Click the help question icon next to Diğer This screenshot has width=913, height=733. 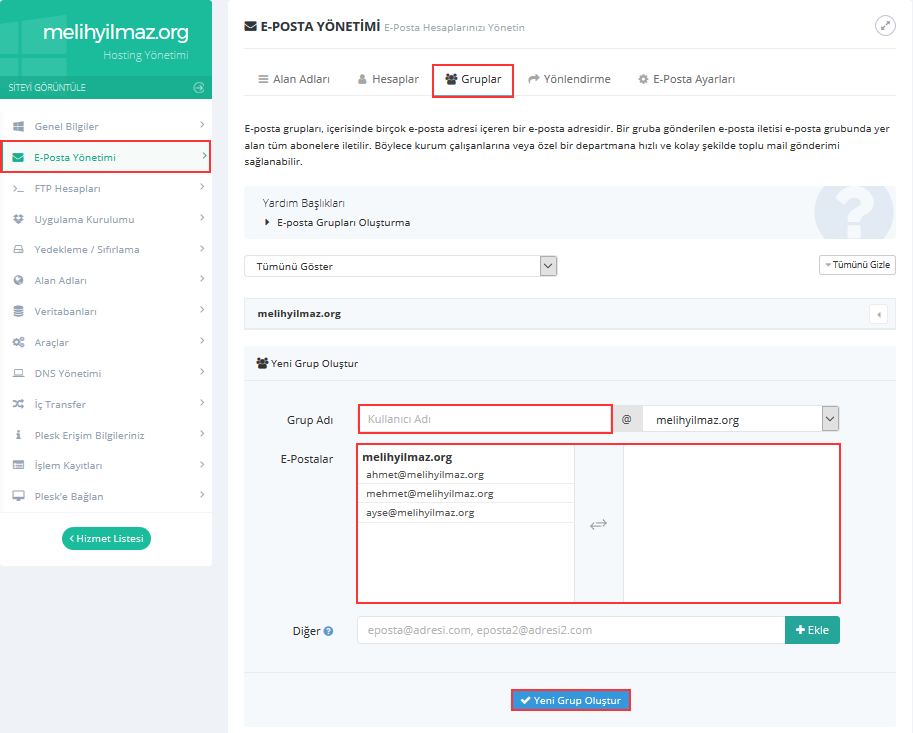click(328, 631)
